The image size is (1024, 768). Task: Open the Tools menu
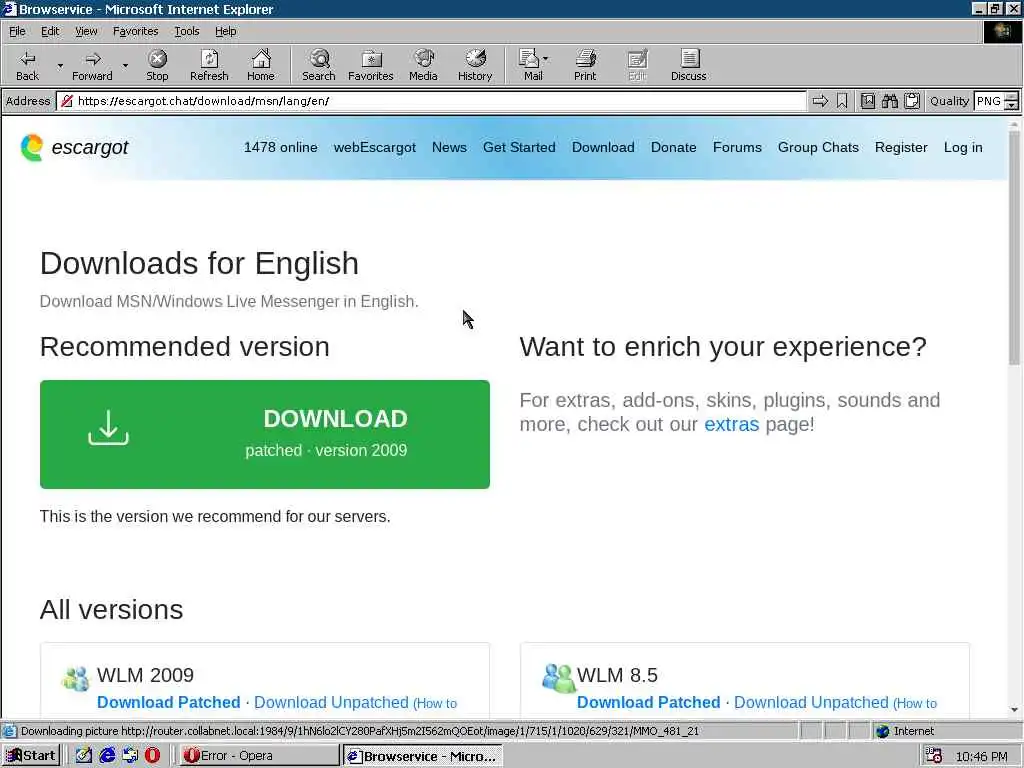[x=186, y=31]
